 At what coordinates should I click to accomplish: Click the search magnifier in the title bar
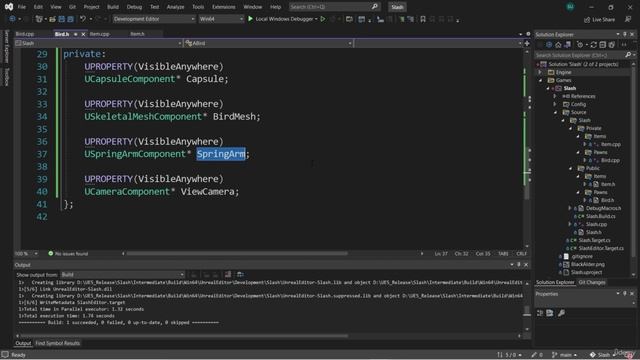(x=375, y=7)
